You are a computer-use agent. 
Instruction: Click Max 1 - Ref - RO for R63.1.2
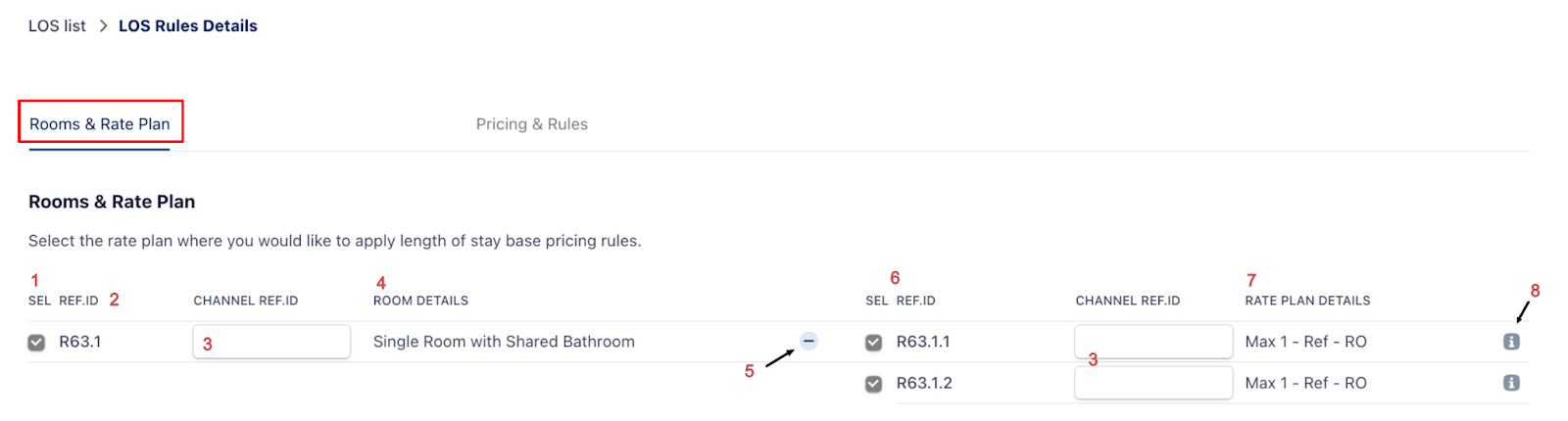(x=1305, y=383)
